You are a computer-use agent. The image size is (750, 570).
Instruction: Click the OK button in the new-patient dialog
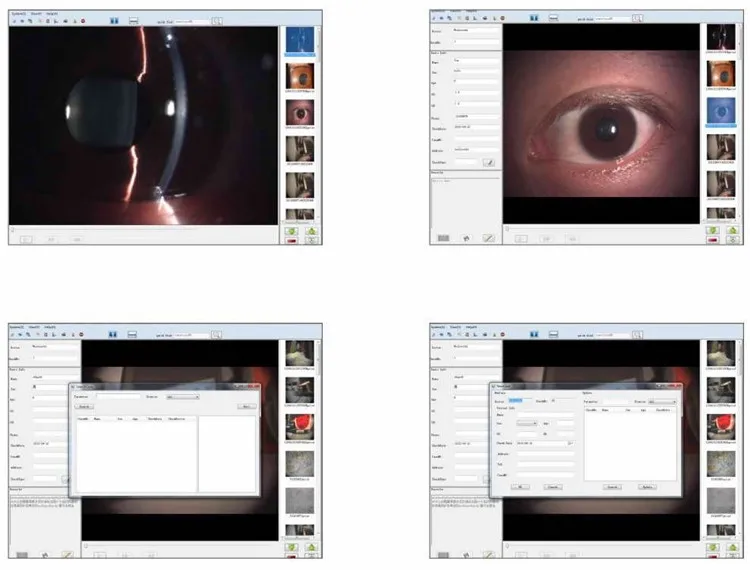pos(520,487)
